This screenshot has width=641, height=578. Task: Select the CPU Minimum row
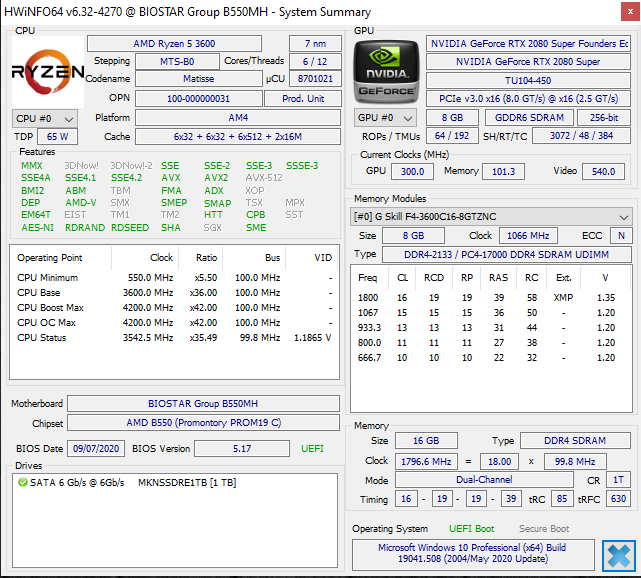175,278
